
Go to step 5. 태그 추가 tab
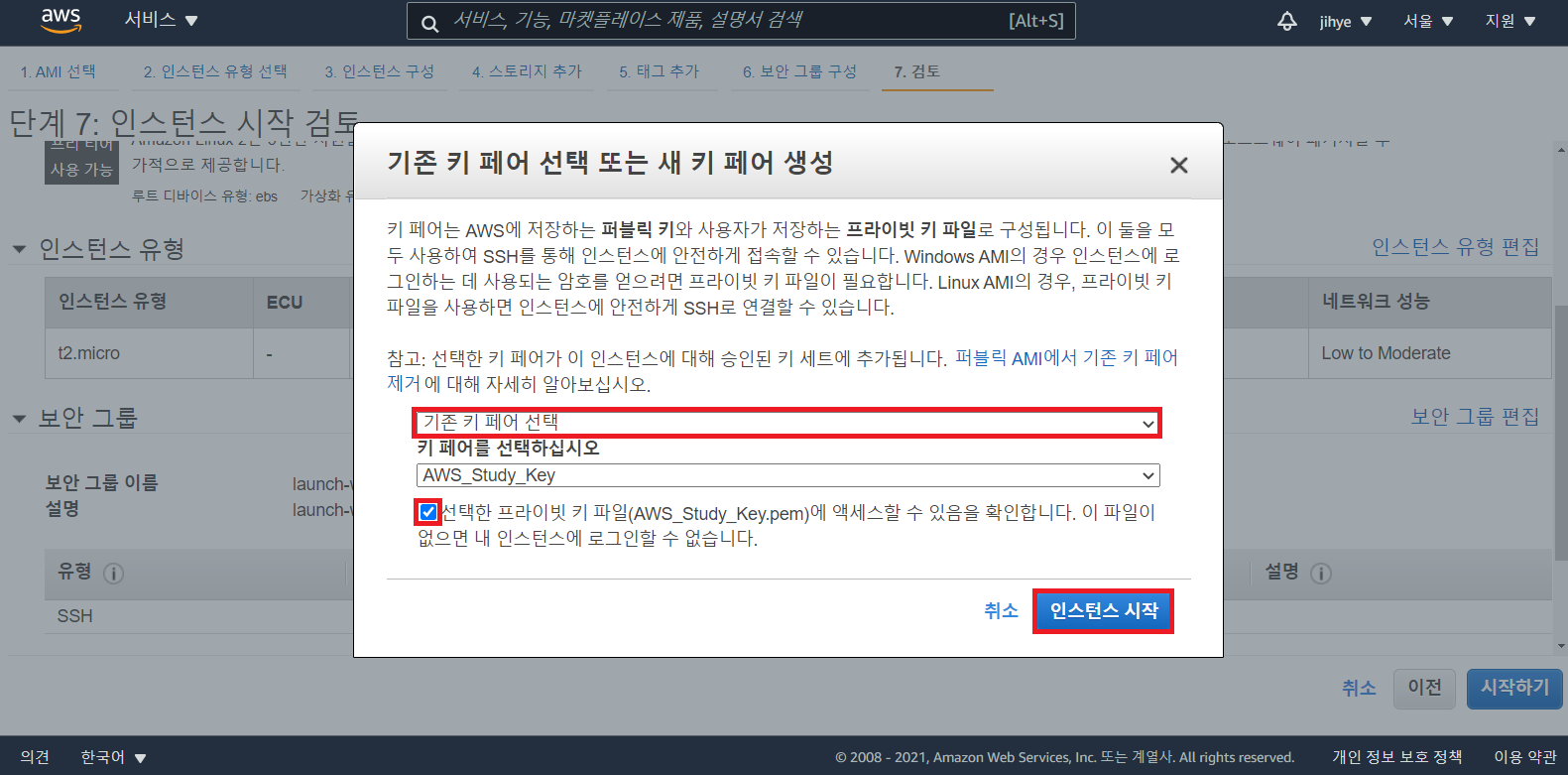pyautogui.click(x=660, y=71)
